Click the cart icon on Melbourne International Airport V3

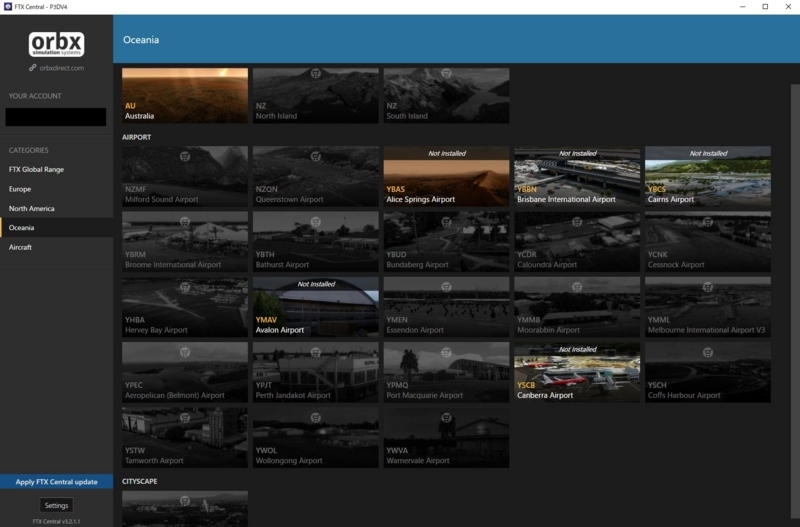708,287
